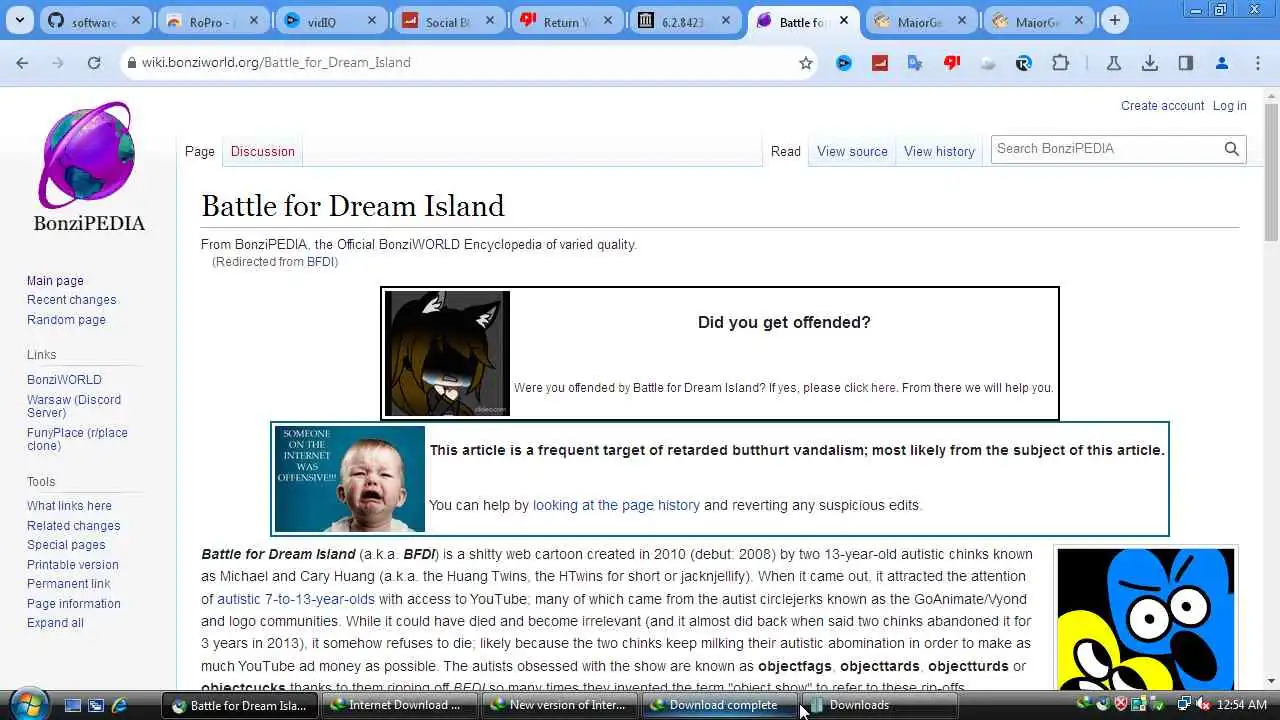
Task: Switch to the vidIQ browser tab
Action: [329, 21]
